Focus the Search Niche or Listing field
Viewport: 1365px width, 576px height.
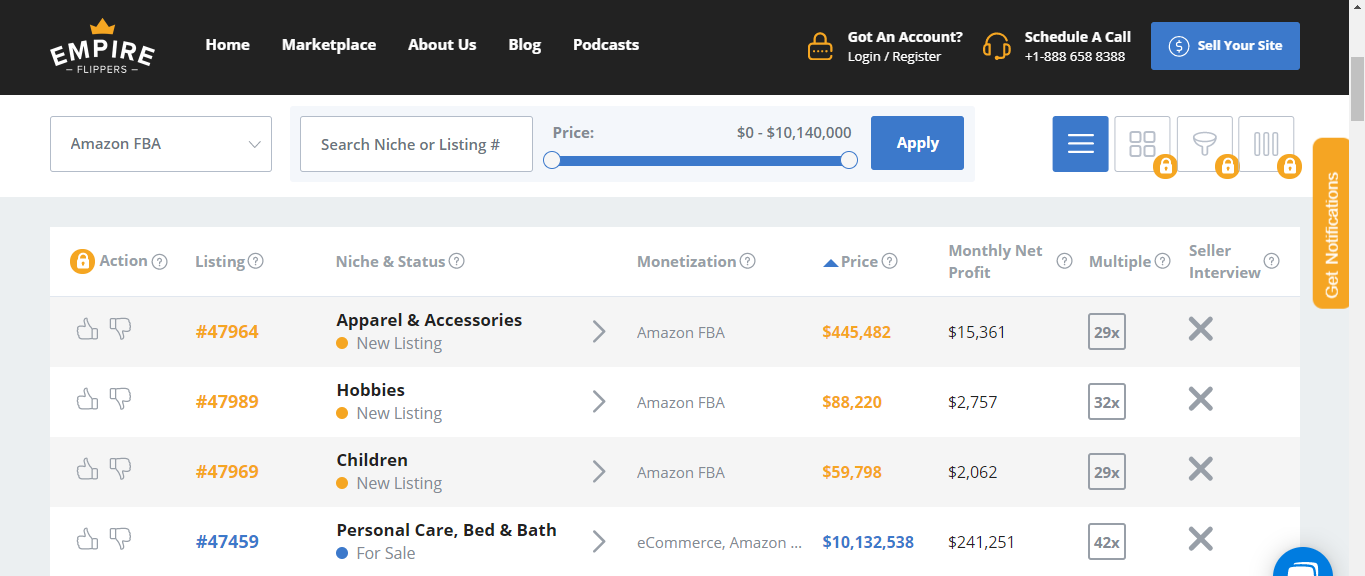coord(416,144)
